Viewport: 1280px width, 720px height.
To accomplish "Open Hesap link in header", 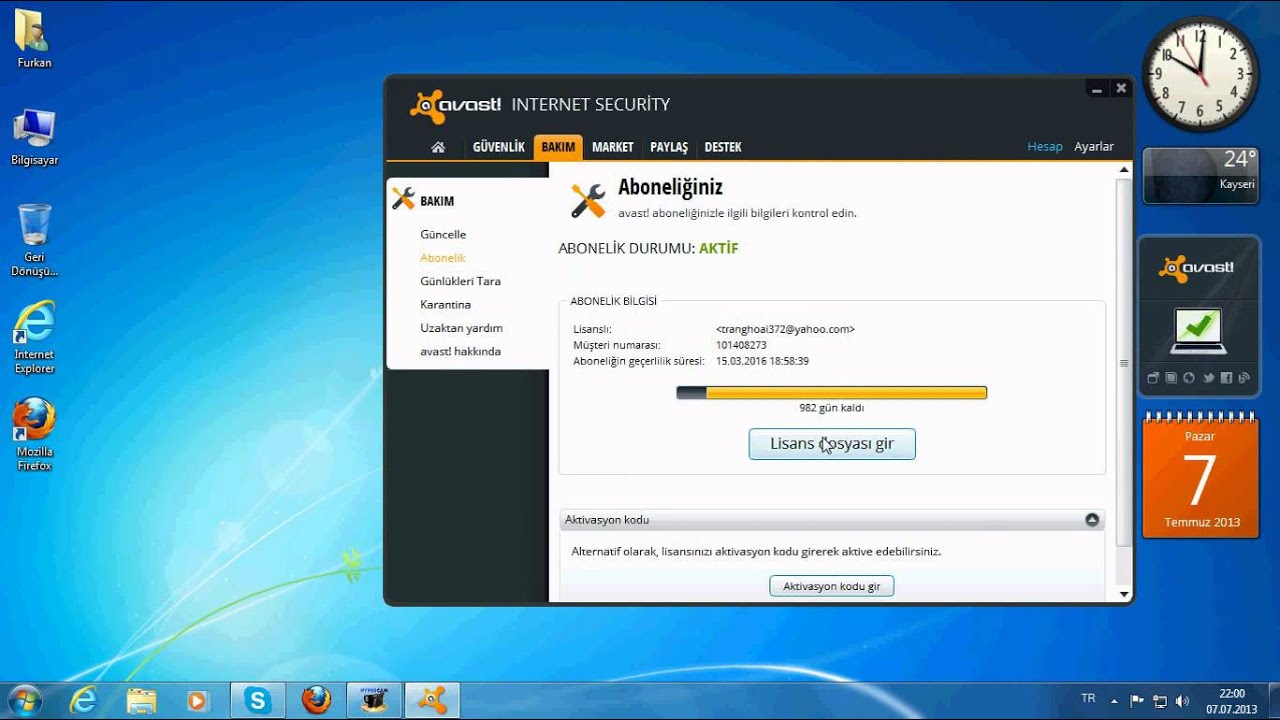I will [1045, 146].
